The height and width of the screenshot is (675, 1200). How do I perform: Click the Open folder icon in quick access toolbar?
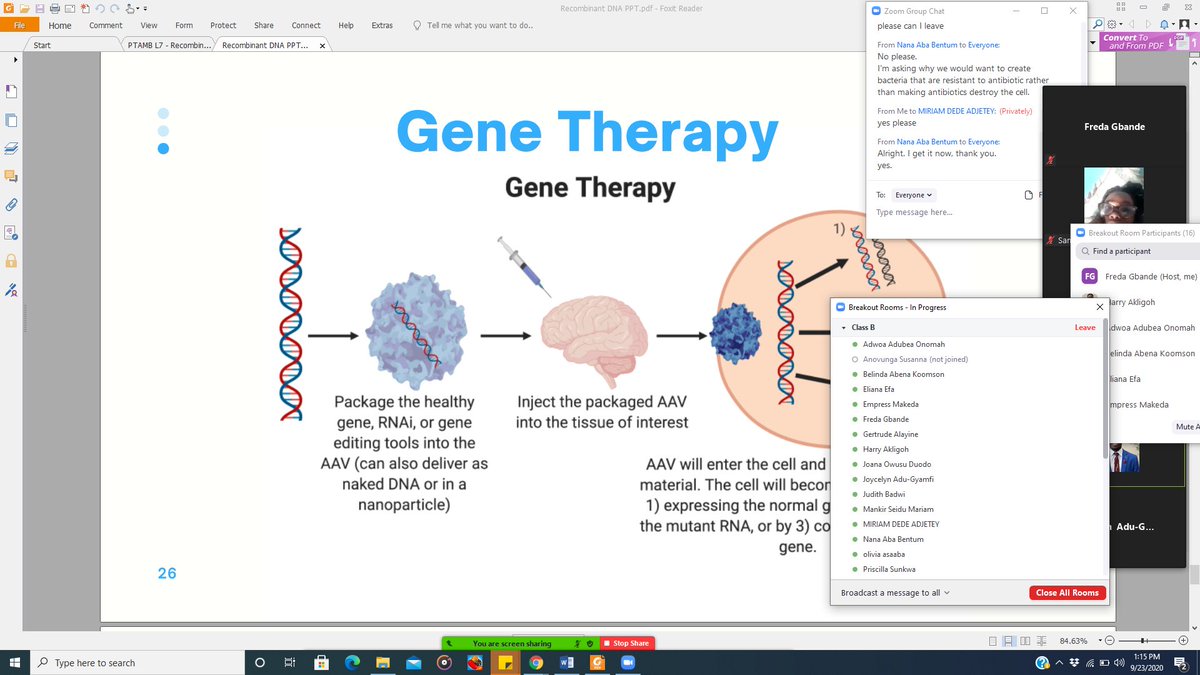click(25, 8)
